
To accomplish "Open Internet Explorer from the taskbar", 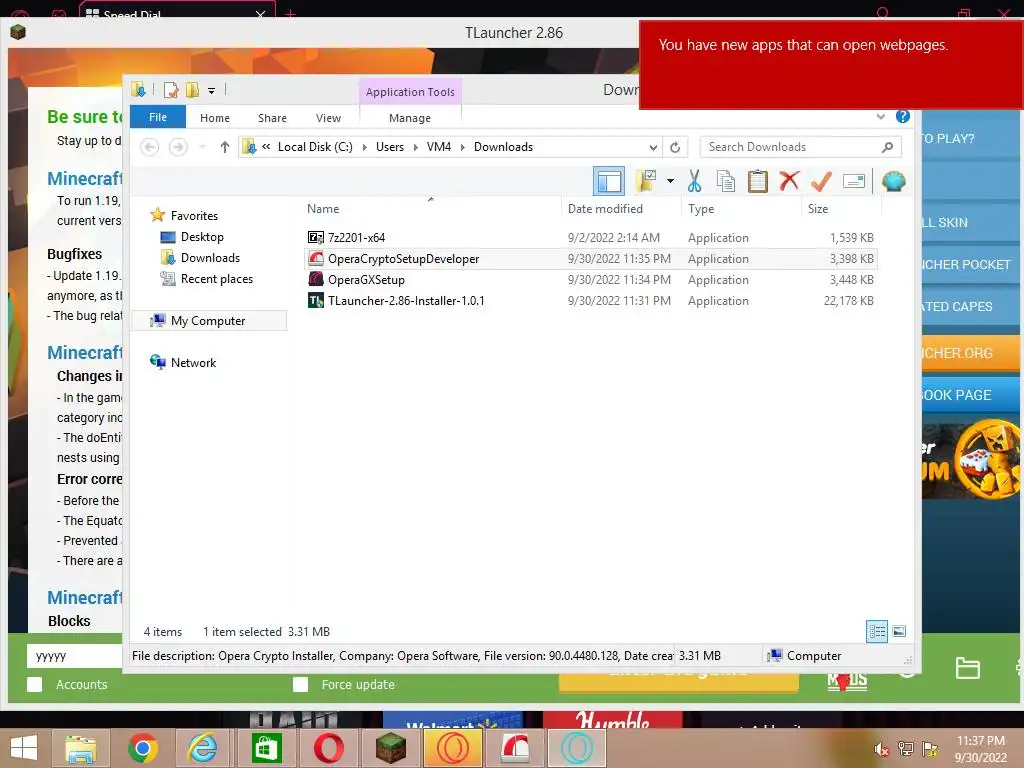I will point(203,748).
